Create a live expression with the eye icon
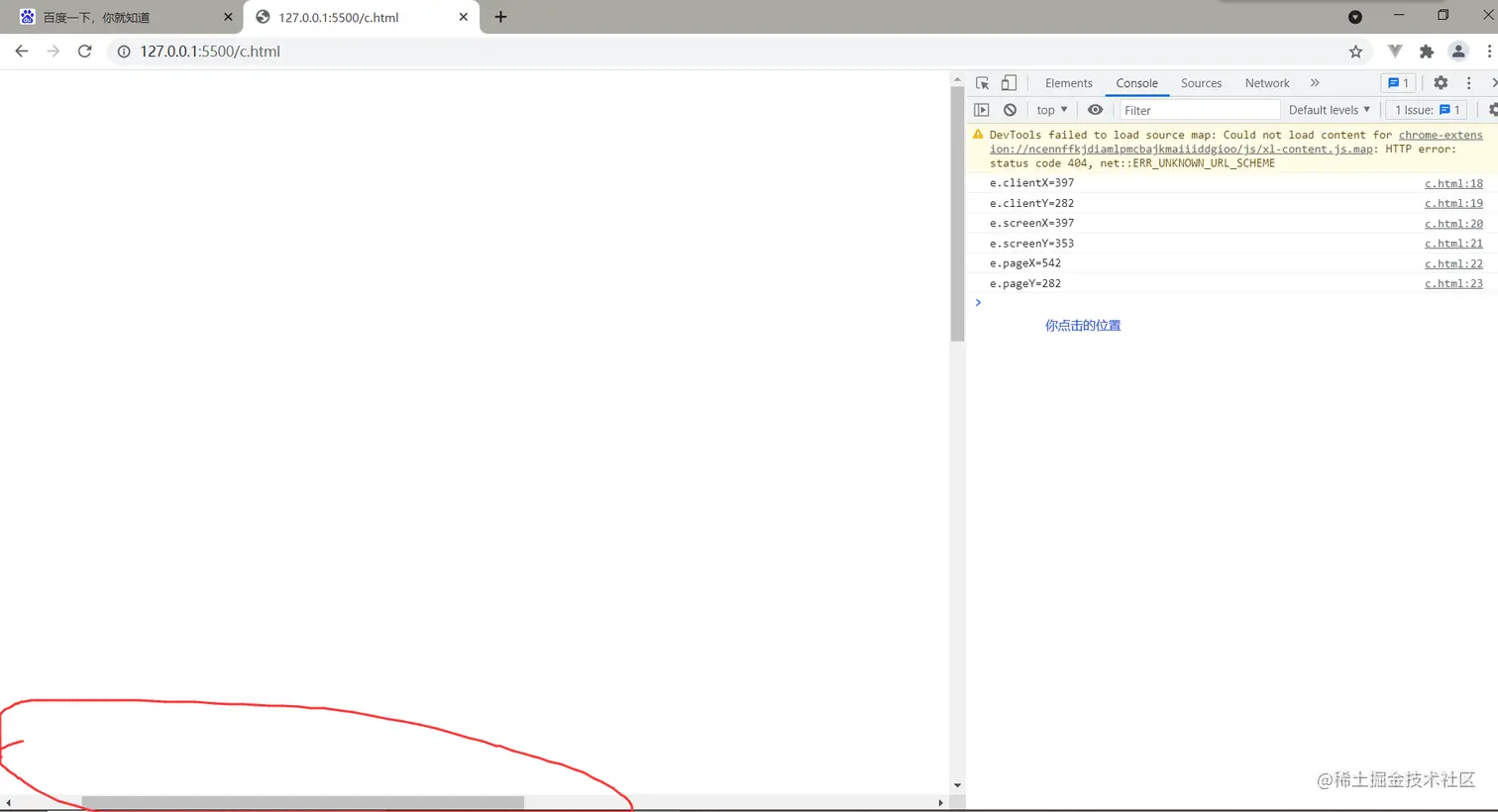 (x=1095, y=110)
